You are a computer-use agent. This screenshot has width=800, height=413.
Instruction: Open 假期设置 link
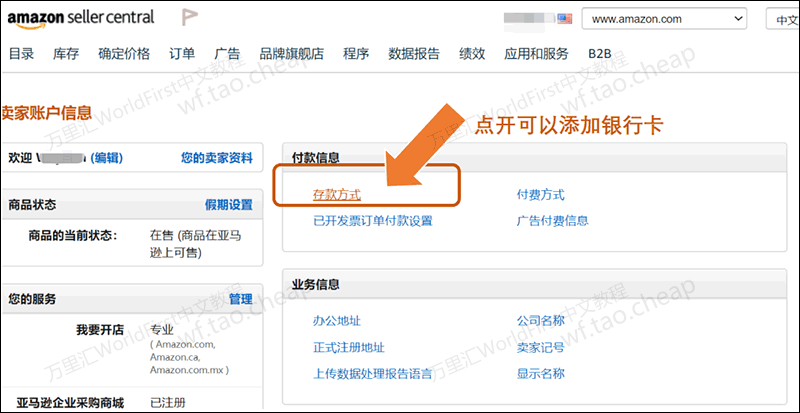(229, 205)
